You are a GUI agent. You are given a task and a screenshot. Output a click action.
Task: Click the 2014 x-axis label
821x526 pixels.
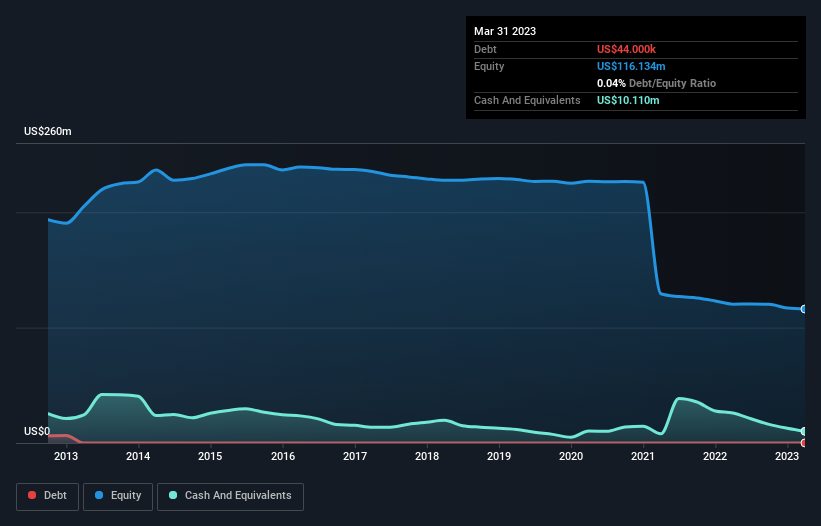(x=138, y=456)
